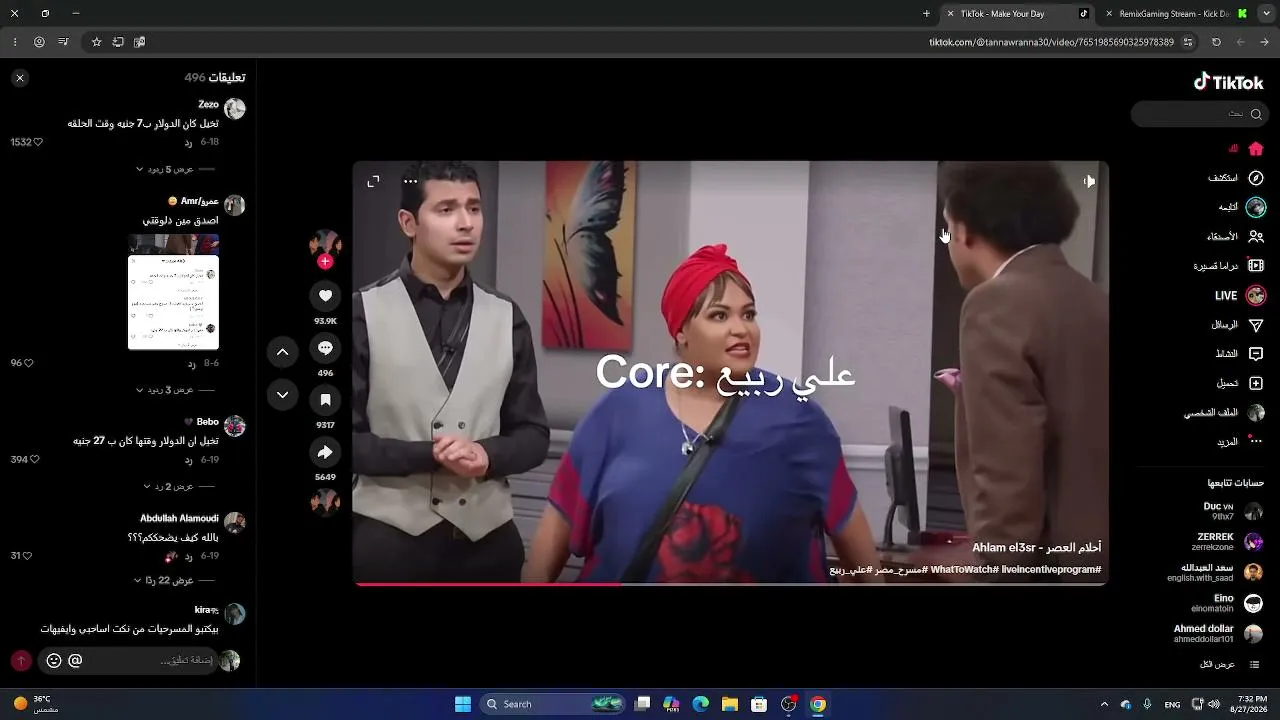Post the comment with the red arrow button
The width and height of the screenshot is (1280, 720).
pyautogui.click(x=21, y=661)
